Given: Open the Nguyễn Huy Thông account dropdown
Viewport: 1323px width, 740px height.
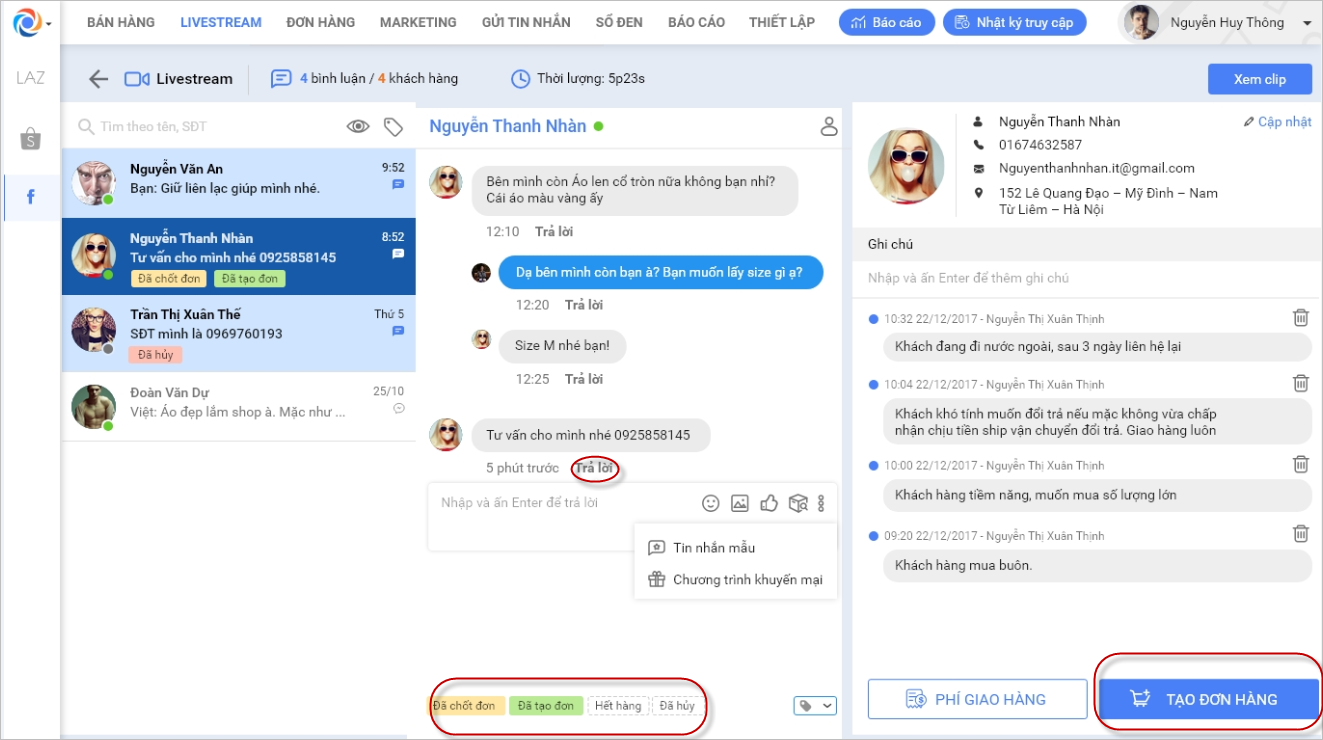Looking at the screenshot, I should 1307,23.
